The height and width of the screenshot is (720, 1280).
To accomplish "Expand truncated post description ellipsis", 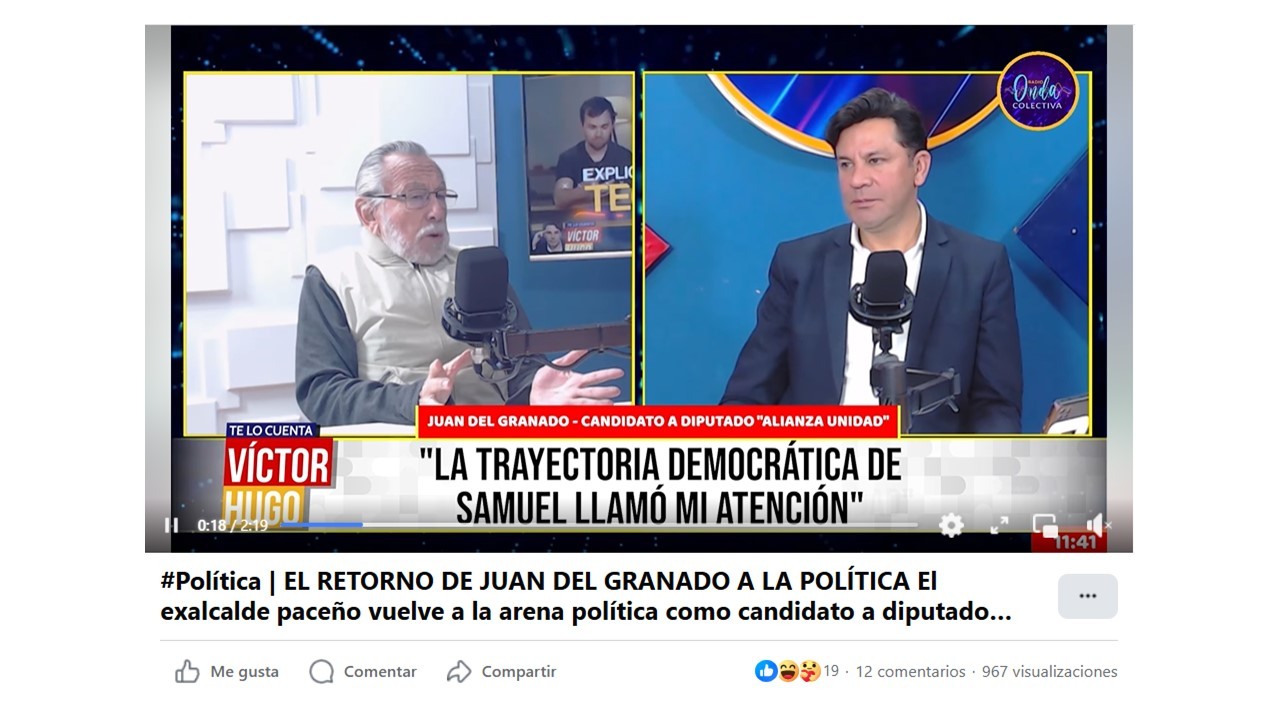I will (1000, 613).
